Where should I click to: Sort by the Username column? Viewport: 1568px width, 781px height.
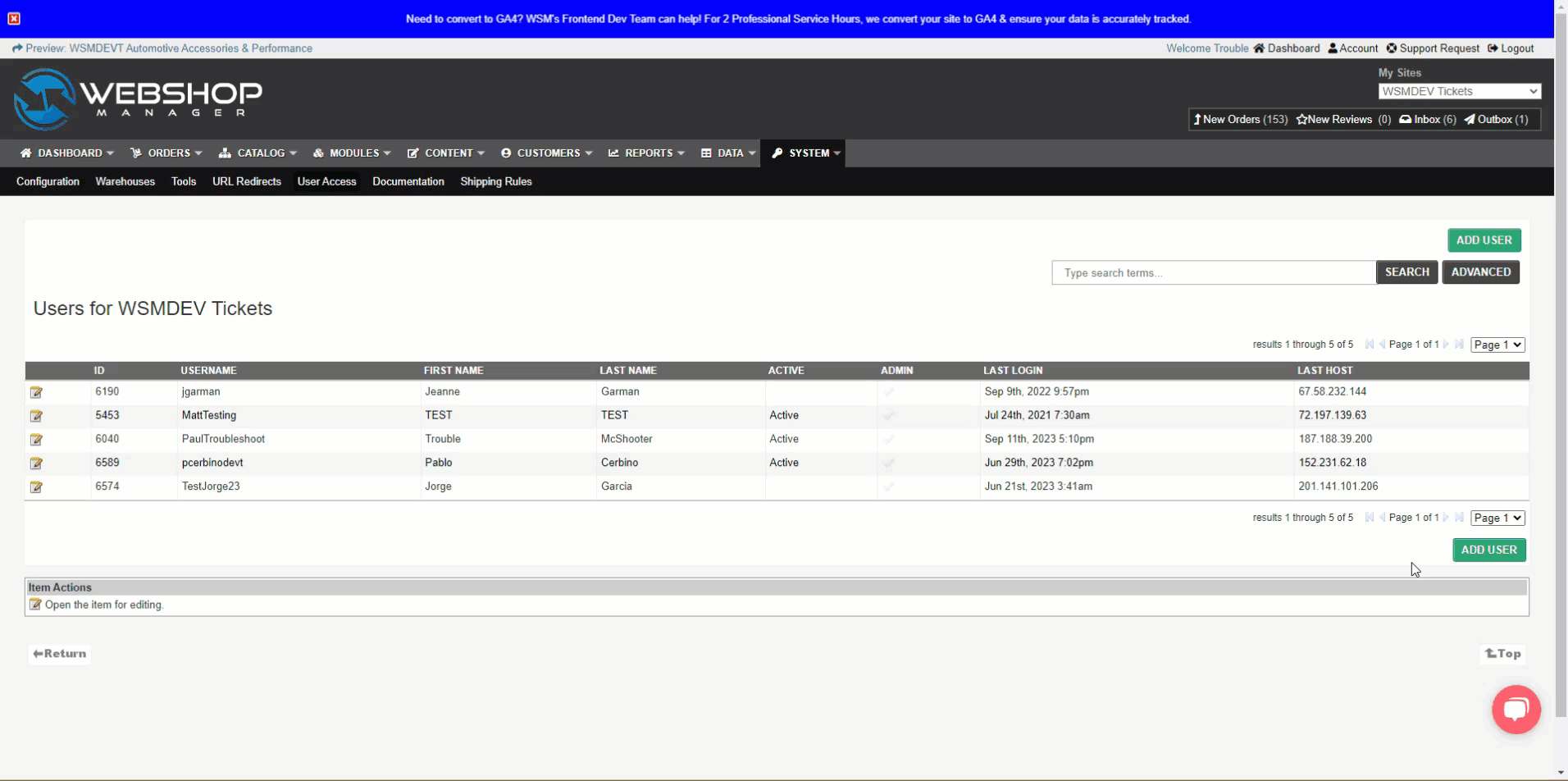coord(208,371)
